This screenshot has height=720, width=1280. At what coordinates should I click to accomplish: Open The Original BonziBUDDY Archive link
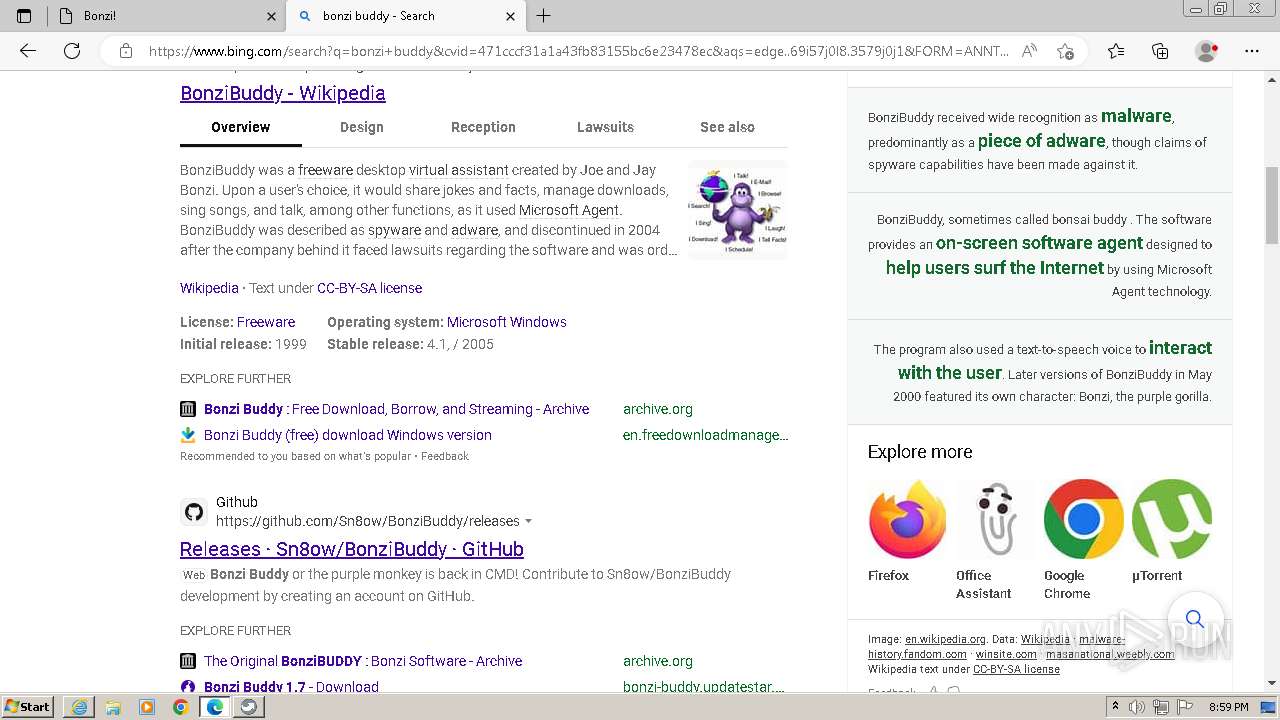coord(363,661)
